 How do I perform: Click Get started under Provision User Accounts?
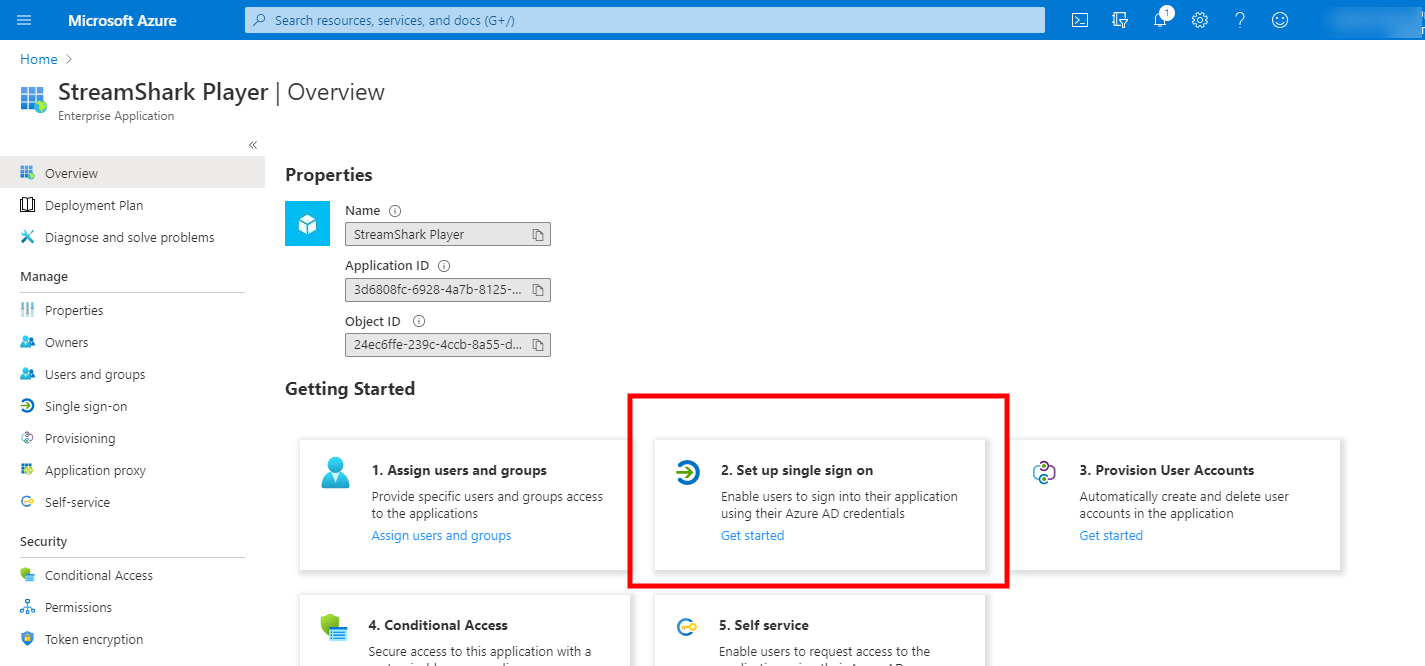click(x=1111, y=536)
